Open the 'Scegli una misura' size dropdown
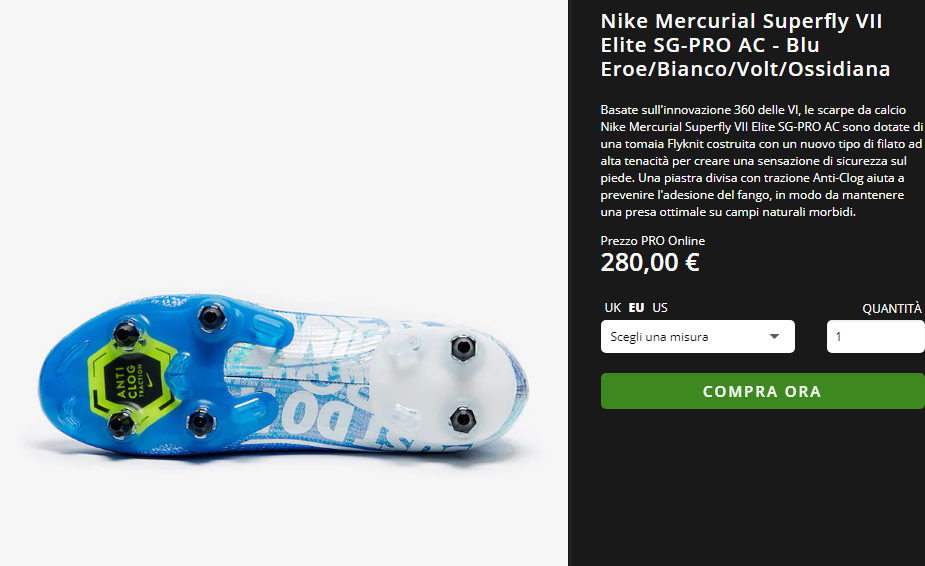 click(x=697, y=336)
